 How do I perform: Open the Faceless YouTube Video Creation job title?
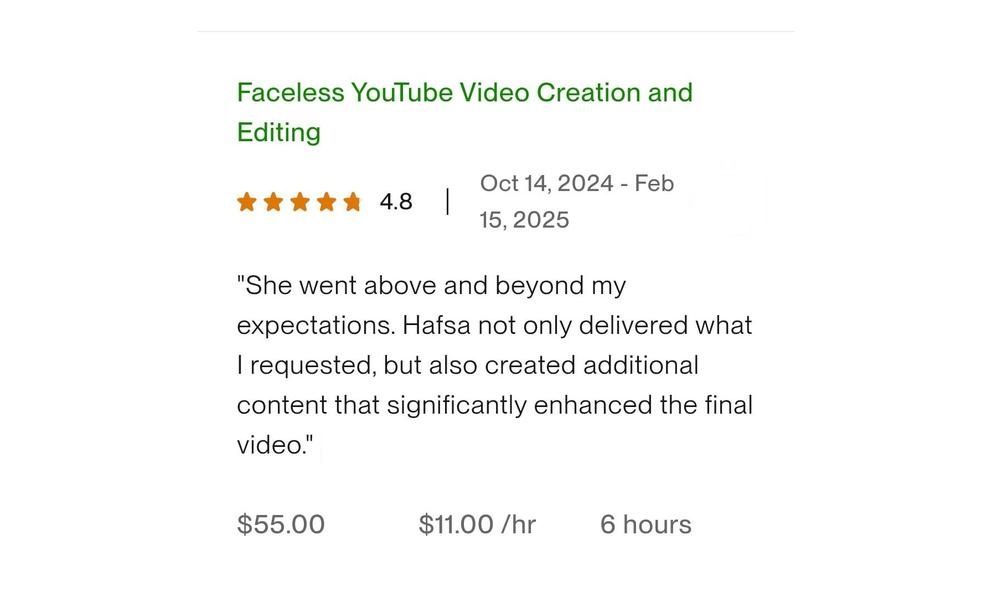coord(464,93)
